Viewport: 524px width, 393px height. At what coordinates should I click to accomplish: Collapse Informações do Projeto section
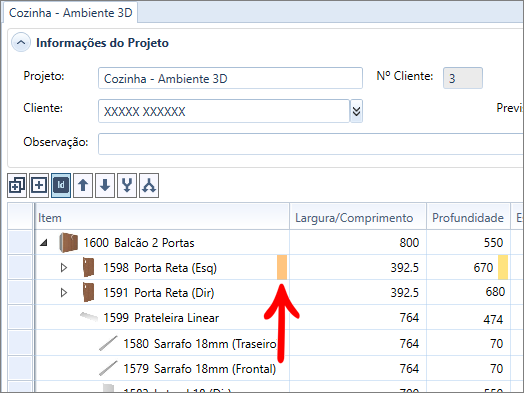(x=21, y=42)
